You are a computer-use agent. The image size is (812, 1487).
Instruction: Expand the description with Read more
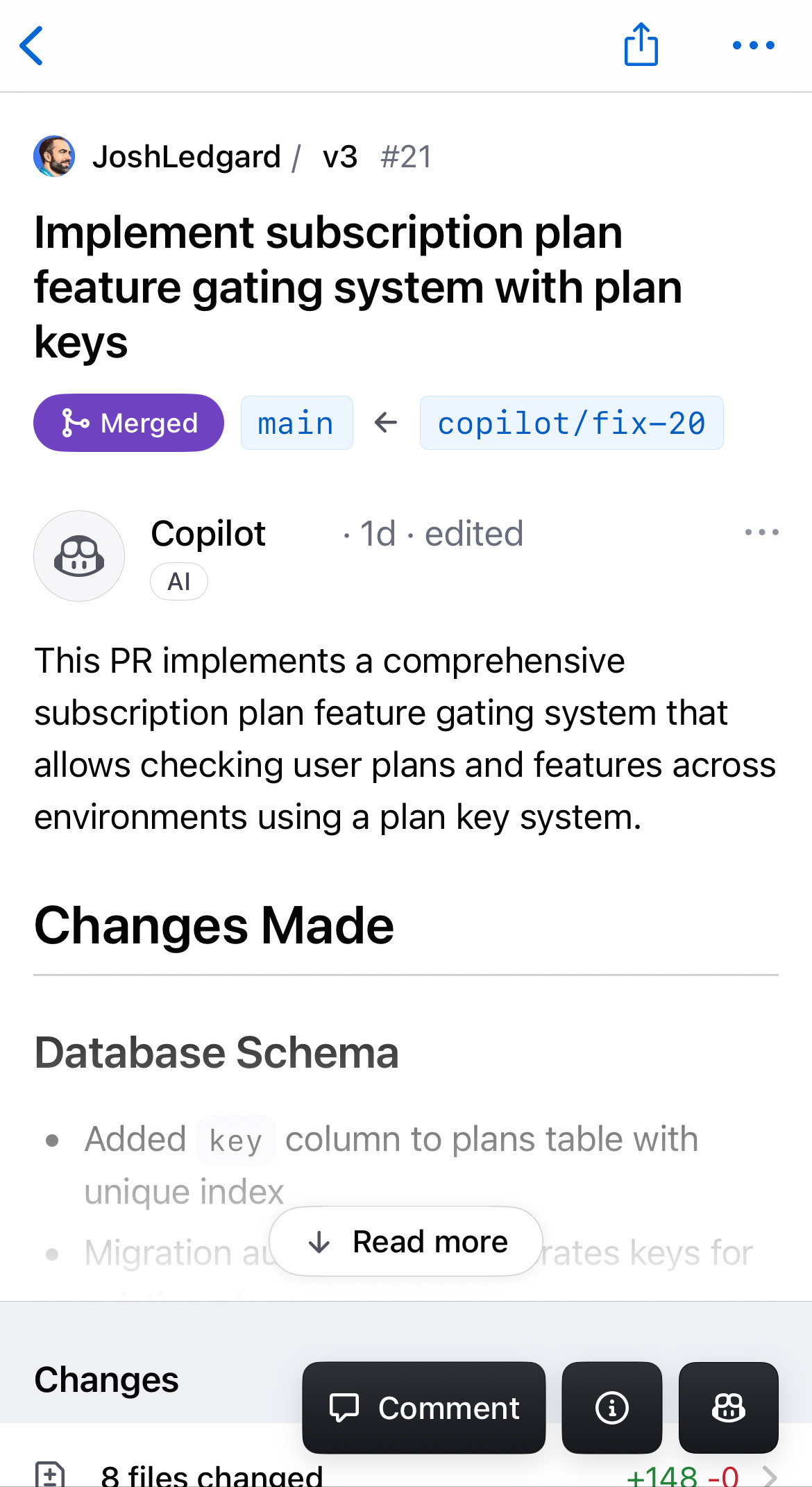point(405,1241)
